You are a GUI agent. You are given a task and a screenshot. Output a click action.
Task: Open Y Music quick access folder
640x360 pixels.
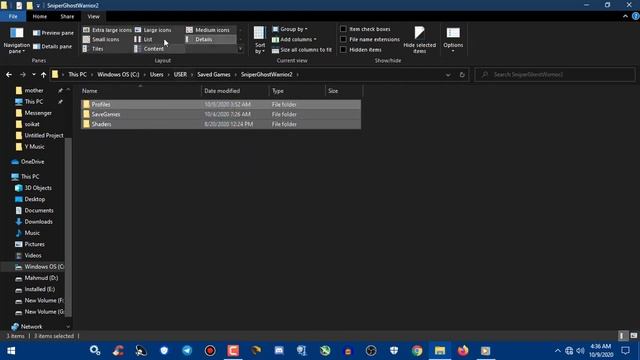tap(34, 147)
